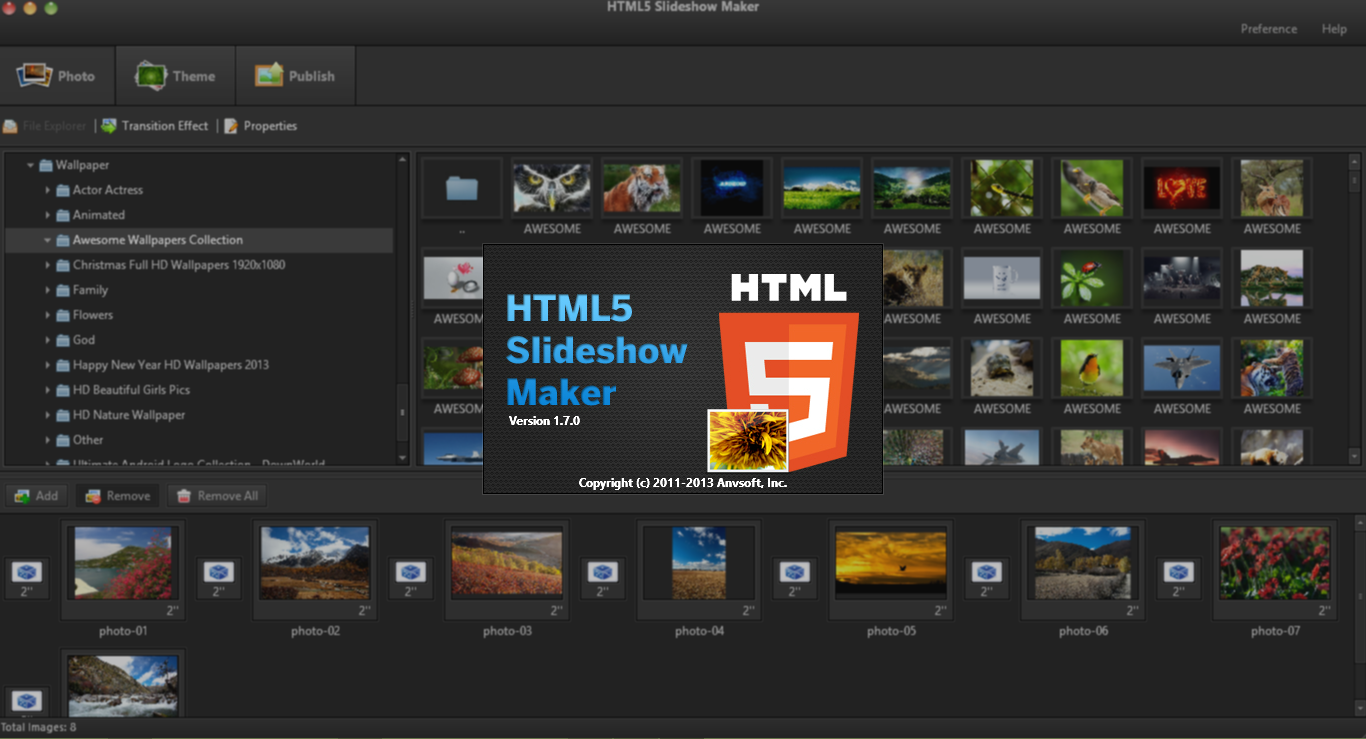Go to the Publish tab
The height and width of the screenshot is (739, 1366).
[x=295, y=76]
